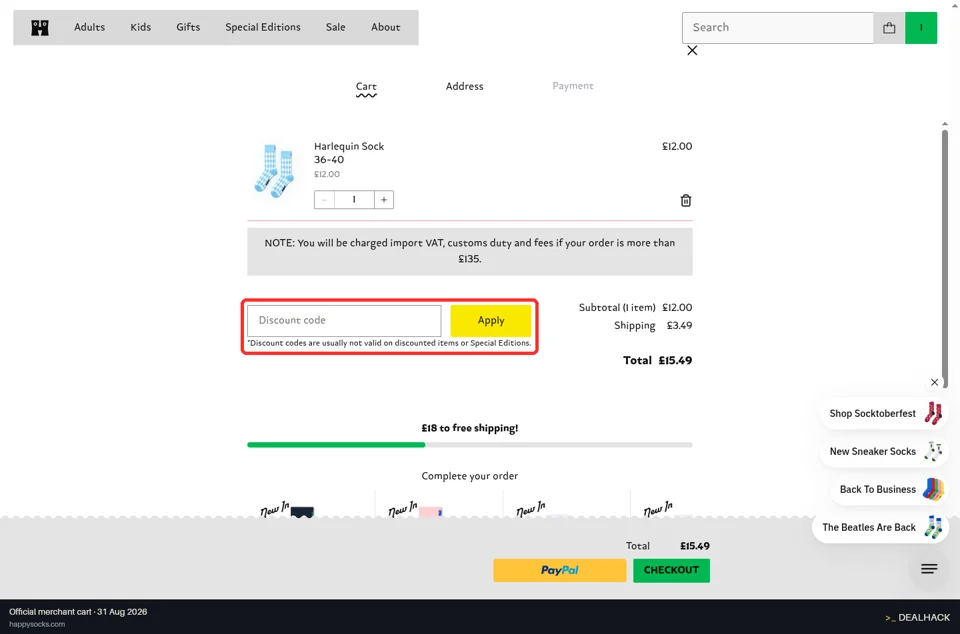Click the free shipping progress bar

(x=470, y=445)
